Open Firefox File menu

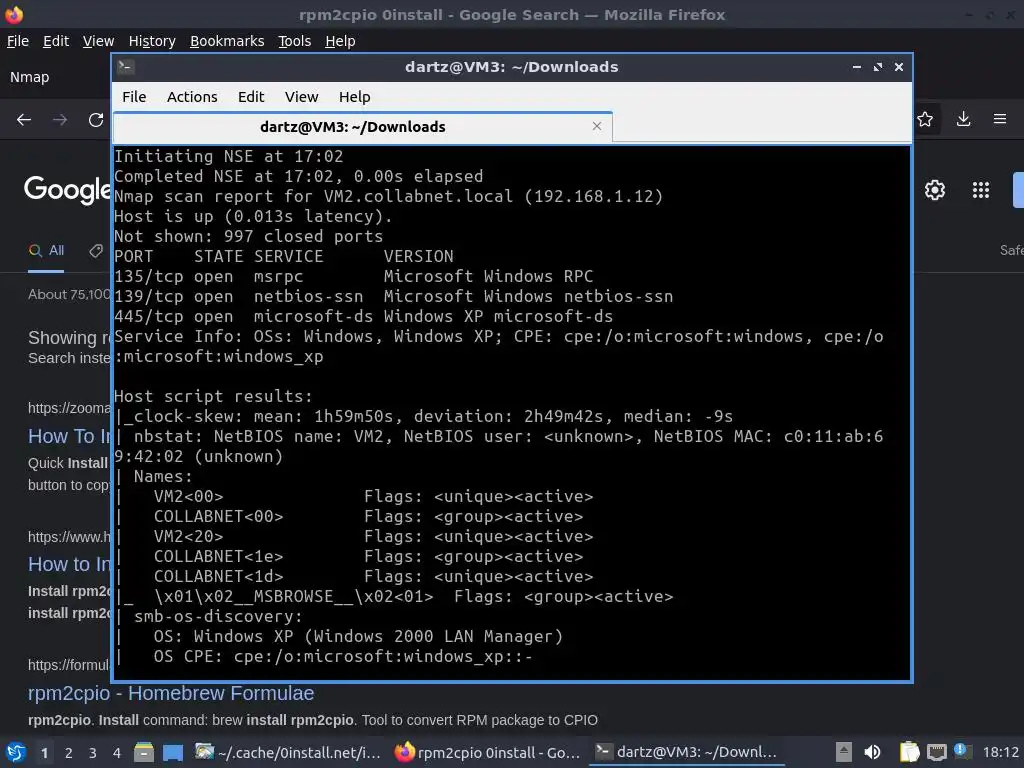[x=18, y=41]
